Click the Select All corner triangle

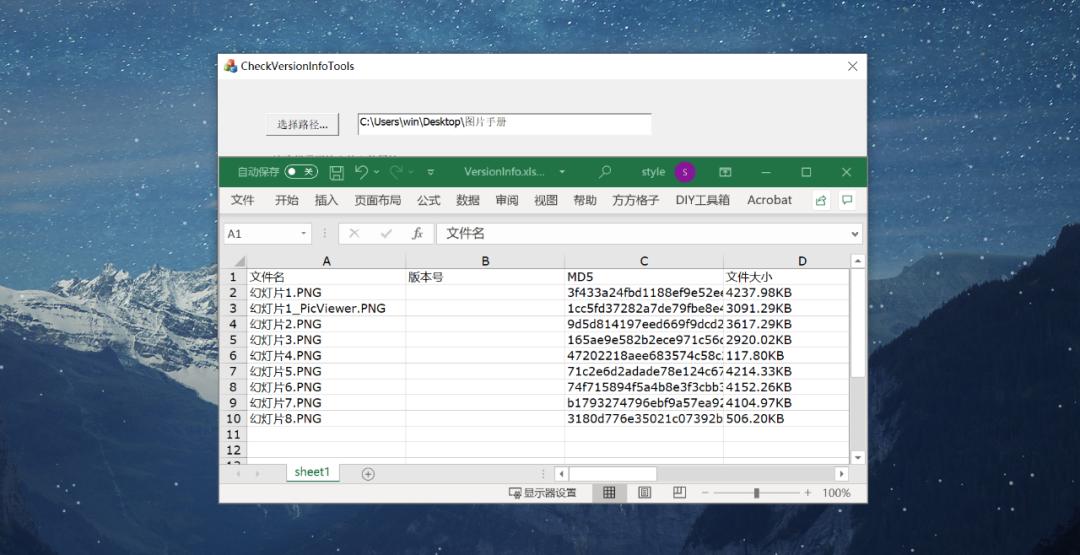[x=238, y=262]
